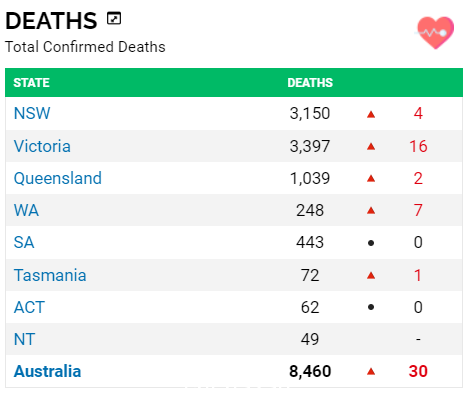Click the red up arrow in NSW row
Image resolution: width=474 pixels, height=399 pixels.
pyautogui.click(x=371, y=114)
